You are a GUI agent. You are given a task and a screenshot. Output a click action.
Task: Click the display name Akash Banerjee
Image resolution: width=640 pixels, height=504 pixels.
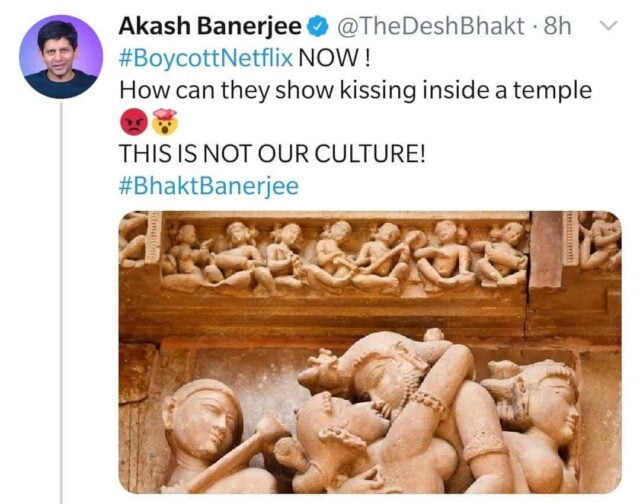pos(210,27)
